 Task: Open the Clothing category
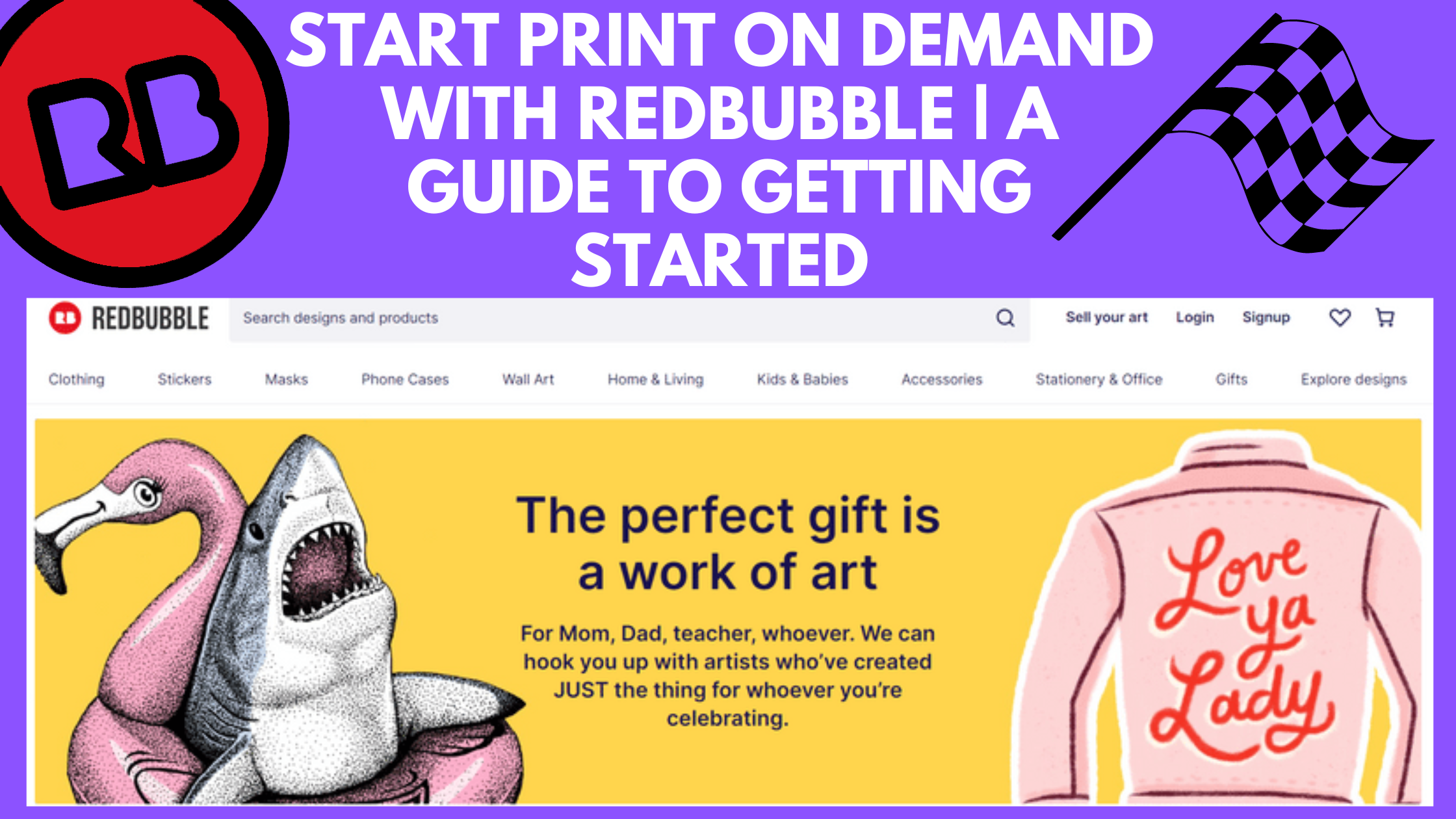pyautogui.click(x=77, y=380)
